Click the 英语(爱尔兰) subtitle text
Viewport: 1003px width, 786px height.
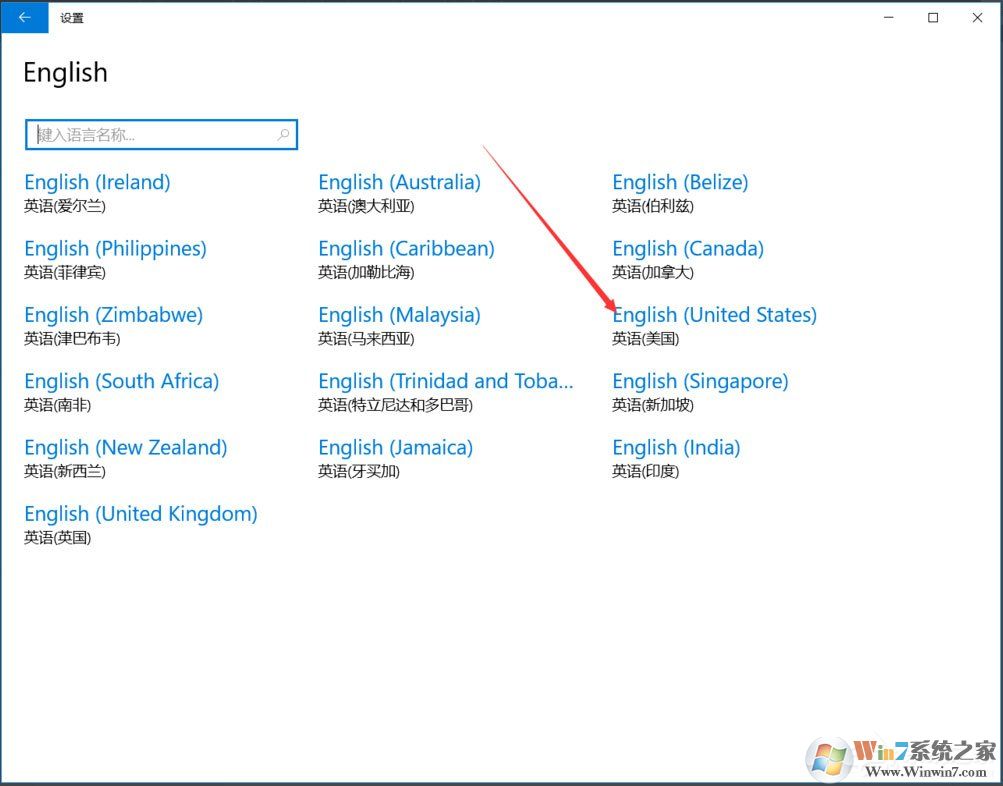pyautogui.click(x=65, y=206)
